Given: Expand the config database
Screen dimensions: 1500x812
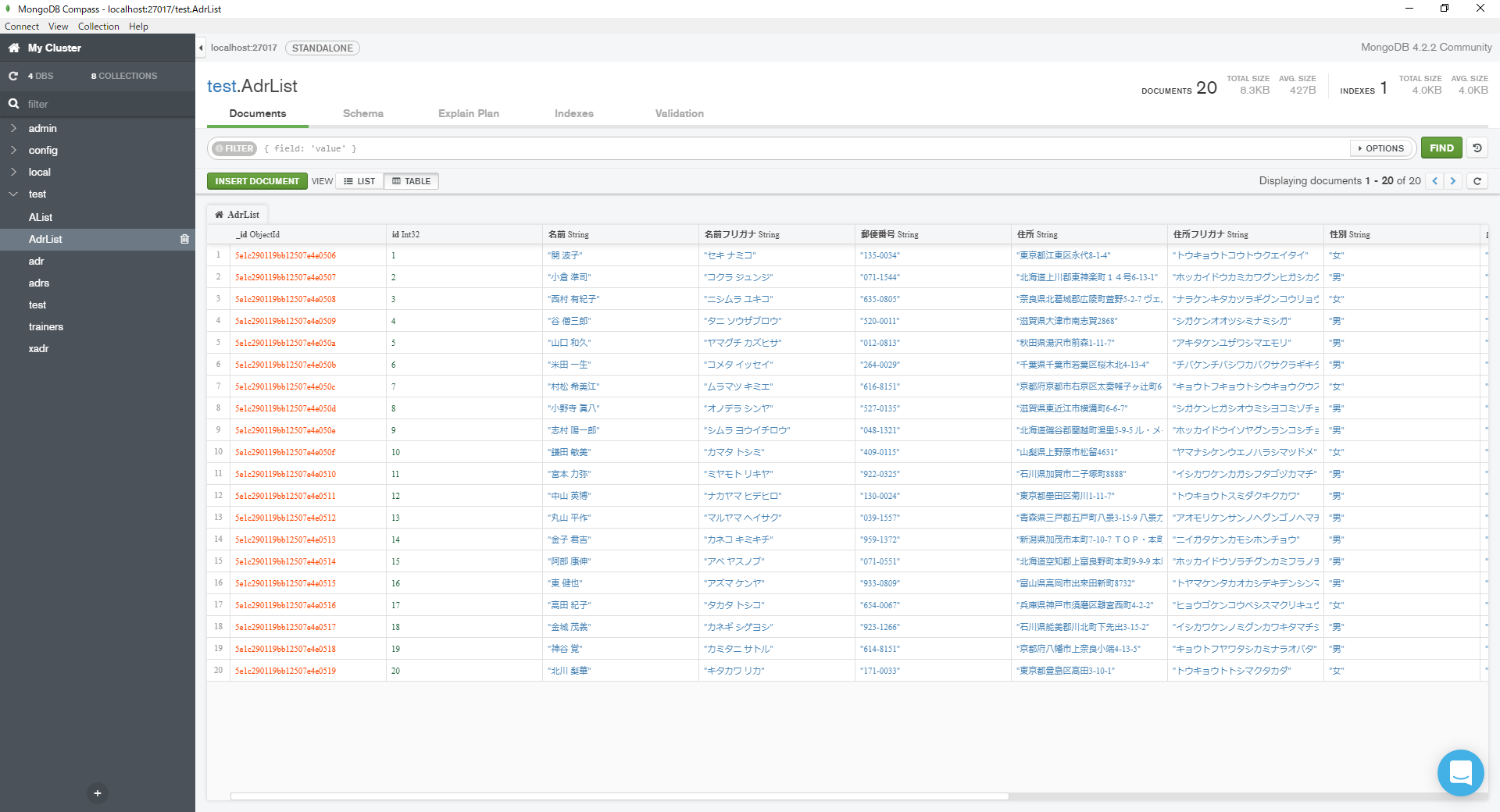Looking at the screenshot, I should tap(13, 150).
